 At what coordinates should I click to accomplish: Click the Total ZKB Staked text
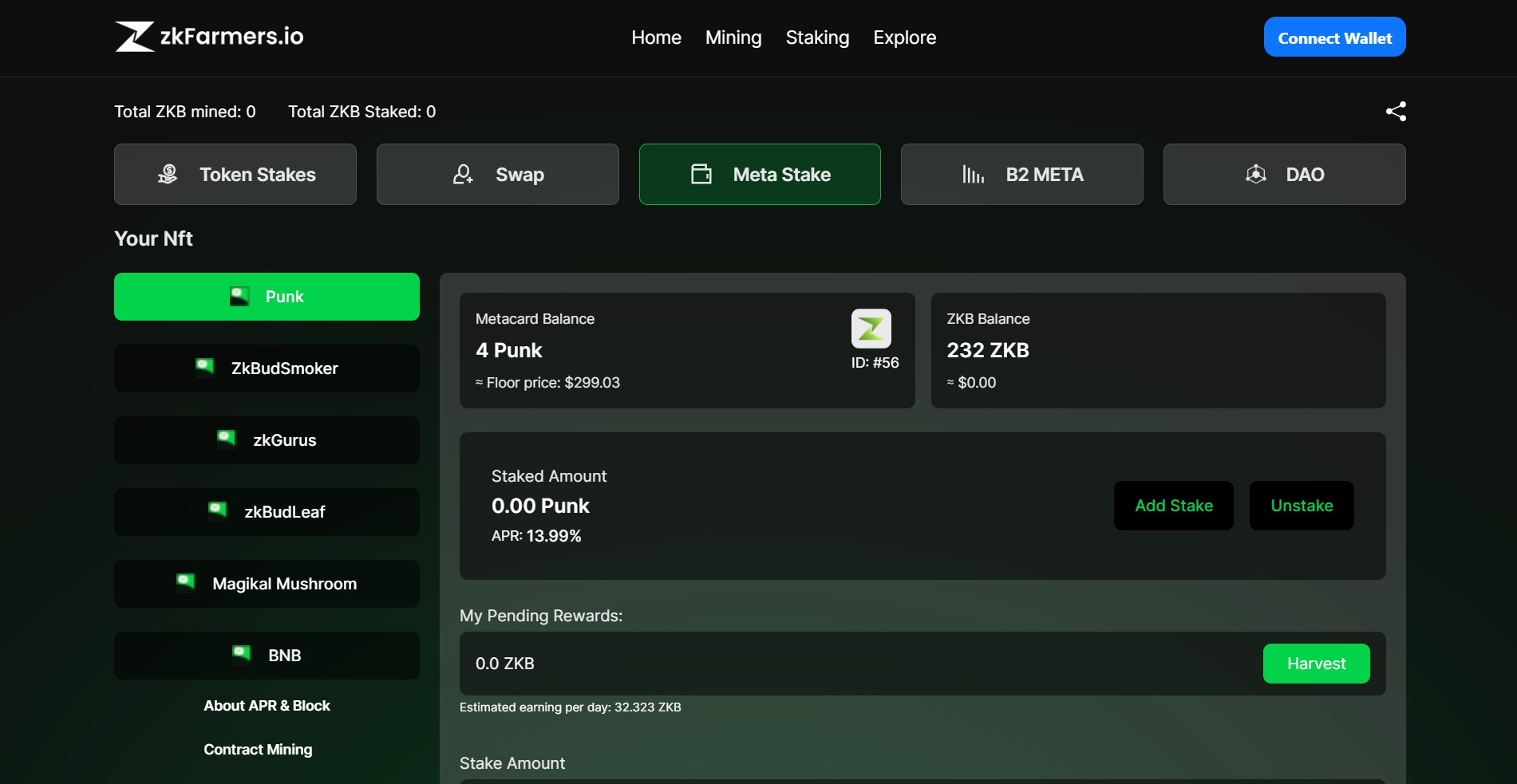[x=362, y=112]
